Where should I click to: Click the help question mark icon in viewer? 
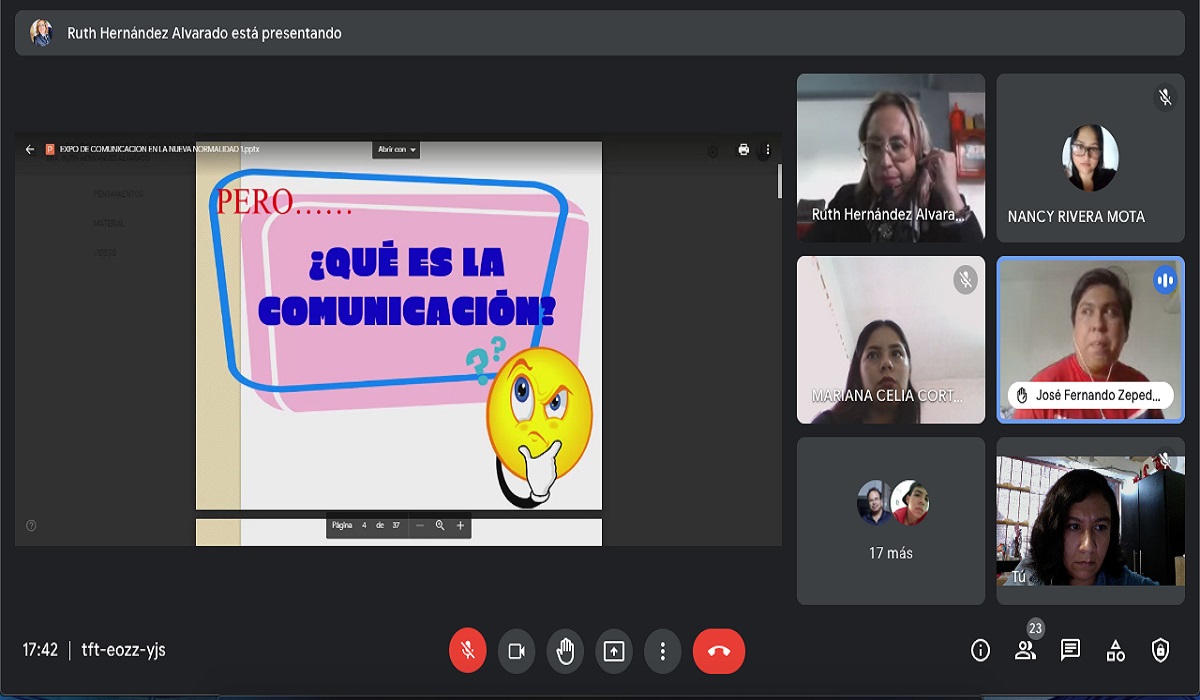pos(31,525)
